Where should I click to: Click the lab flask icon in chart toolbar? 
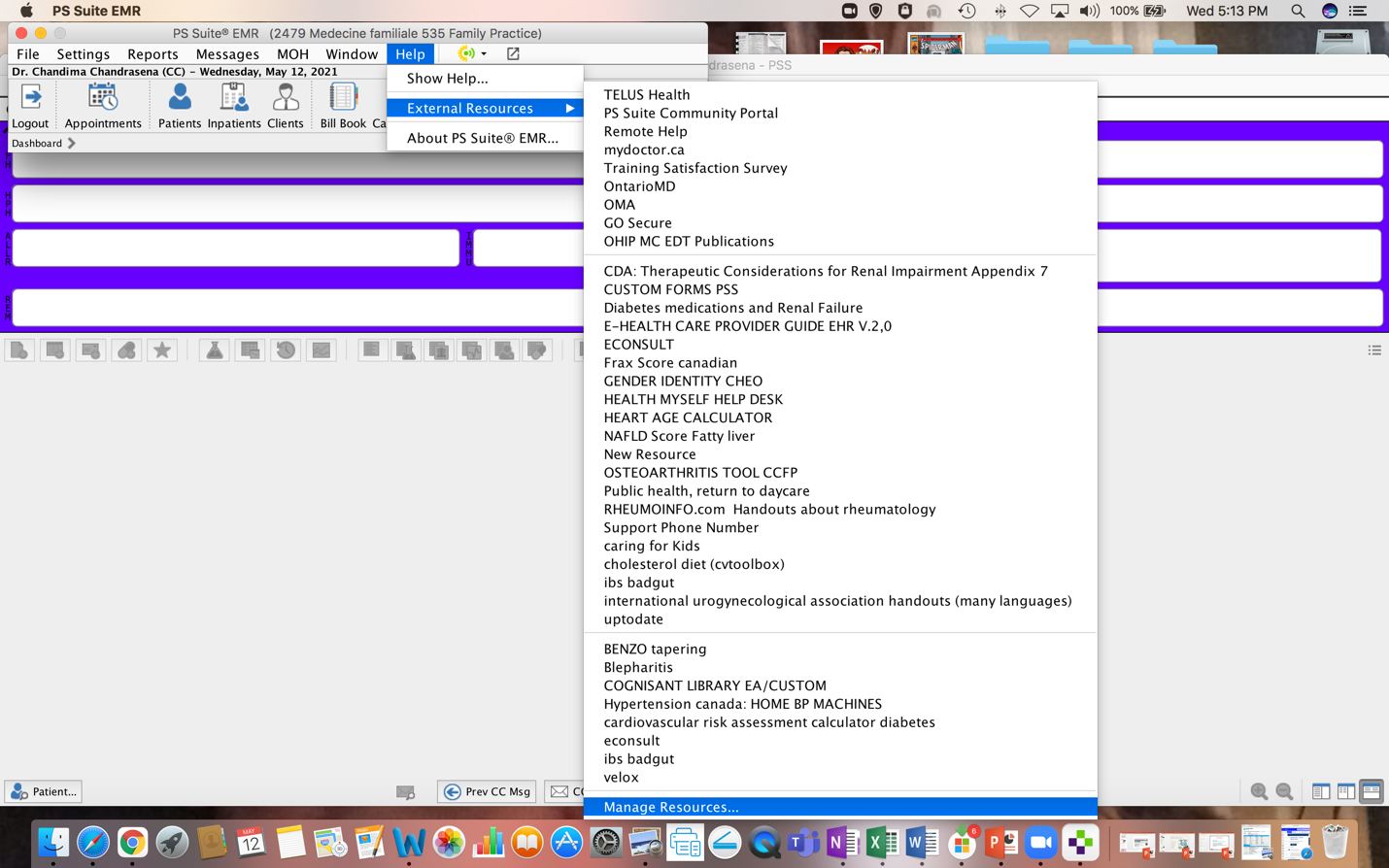(x=215, y=351)
